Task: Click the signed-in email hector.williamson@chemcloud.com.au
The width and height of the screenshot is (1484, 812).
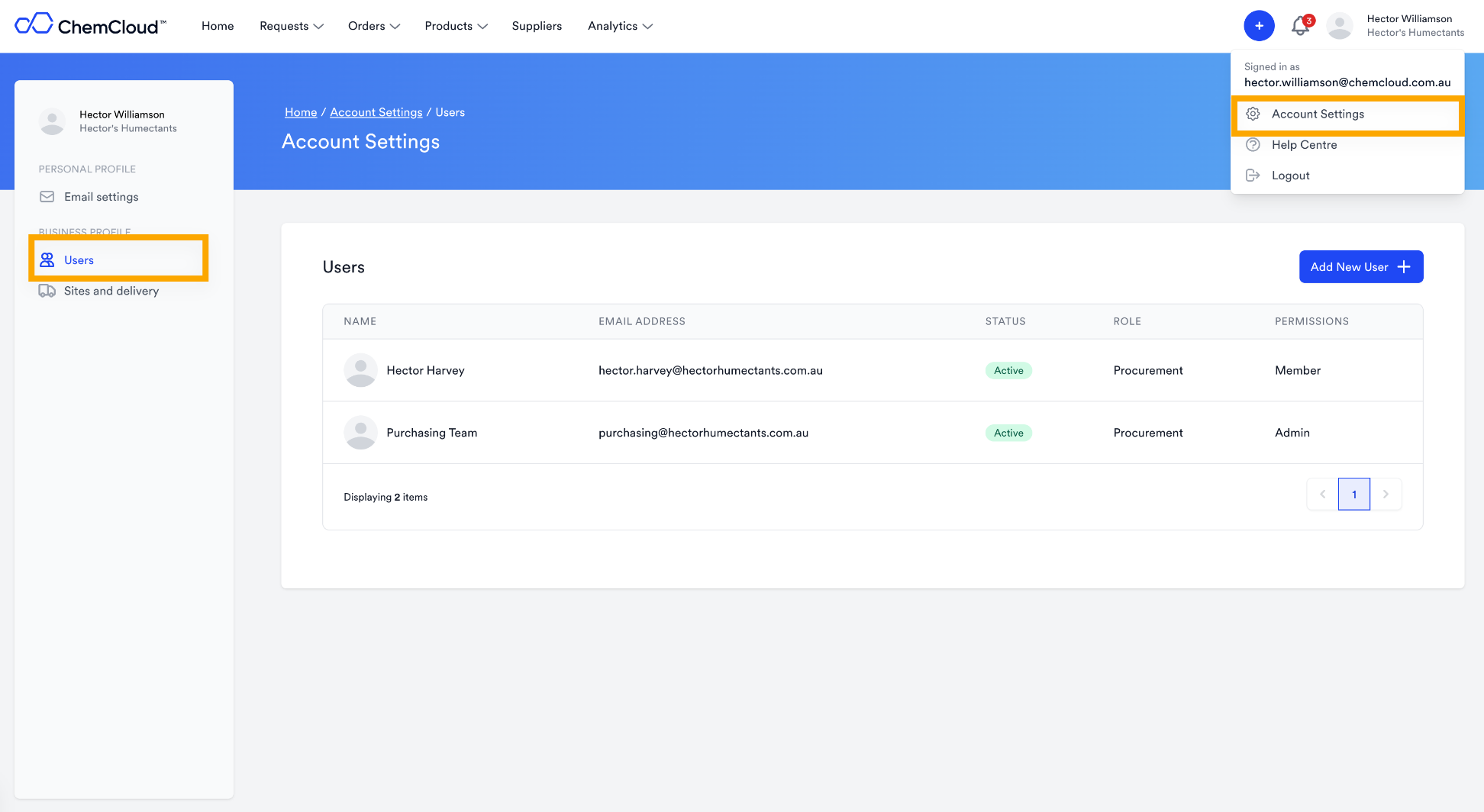Action: coord(1347,82)
